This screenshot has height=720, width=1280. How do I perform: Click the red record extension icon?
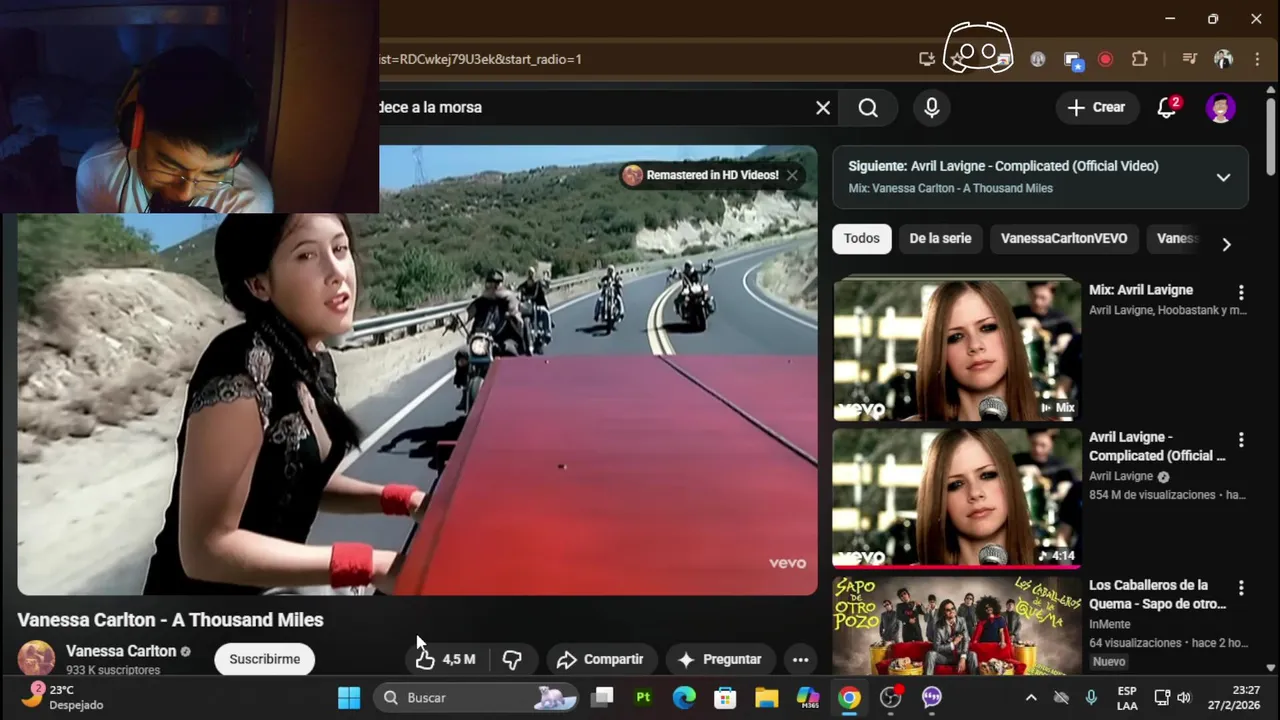point(1106,59)
